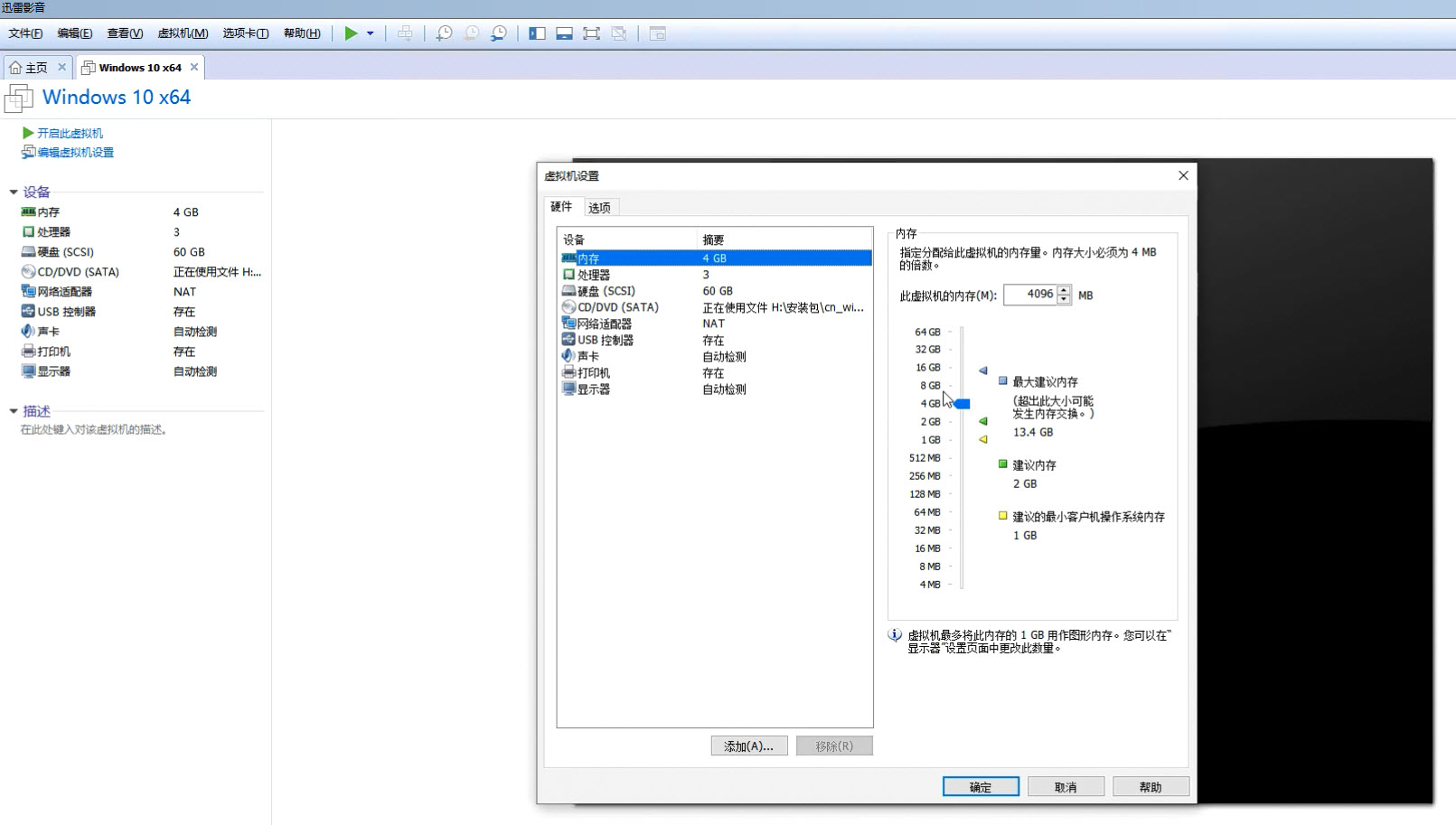Click the 摘要 column header

[785, 239]
